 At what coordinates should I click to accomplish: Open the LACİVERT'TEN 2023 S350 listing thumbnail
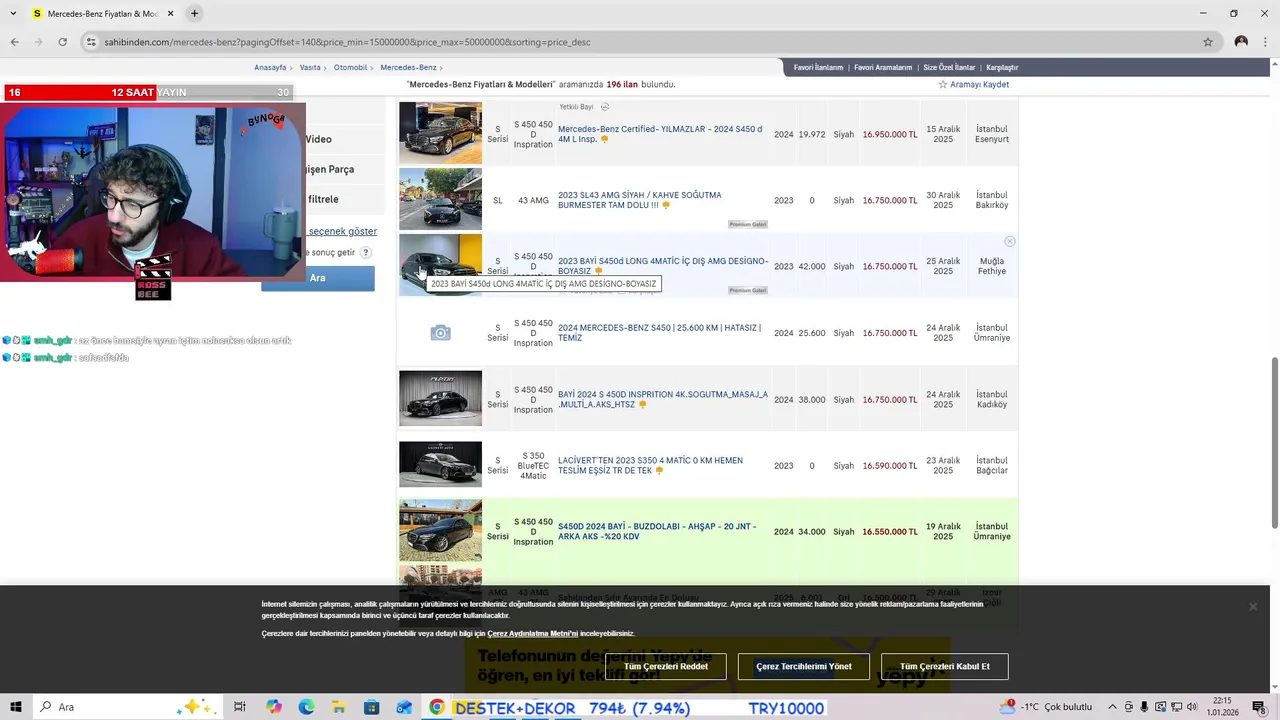[x=440, y=464]
